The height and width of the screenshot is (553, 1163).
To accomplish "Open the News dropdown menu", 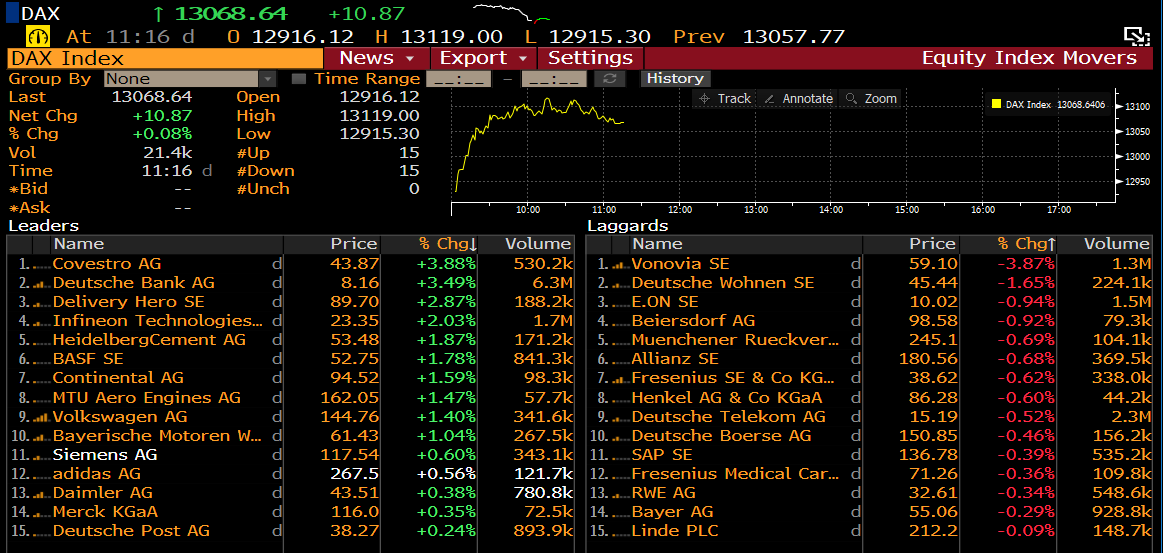I will [377, 58].
